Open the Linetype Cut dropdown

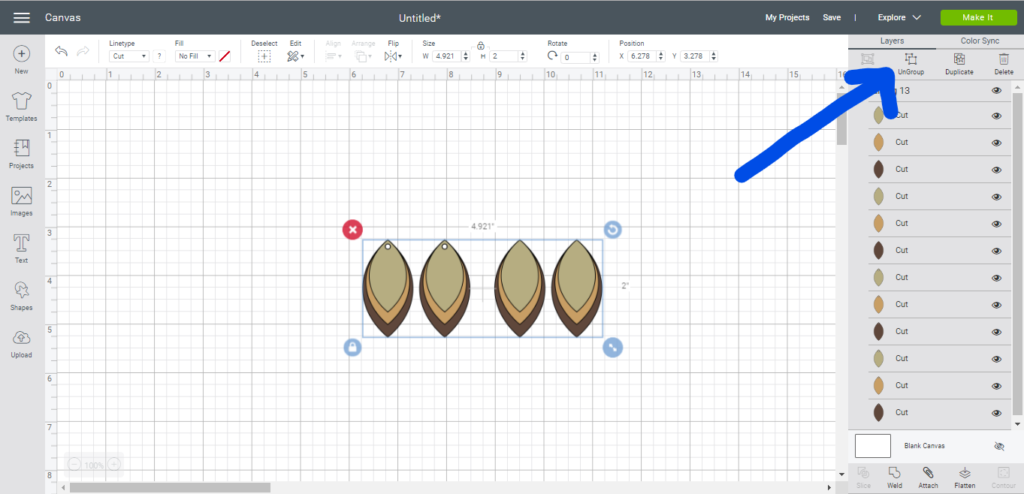pos(129,56)
